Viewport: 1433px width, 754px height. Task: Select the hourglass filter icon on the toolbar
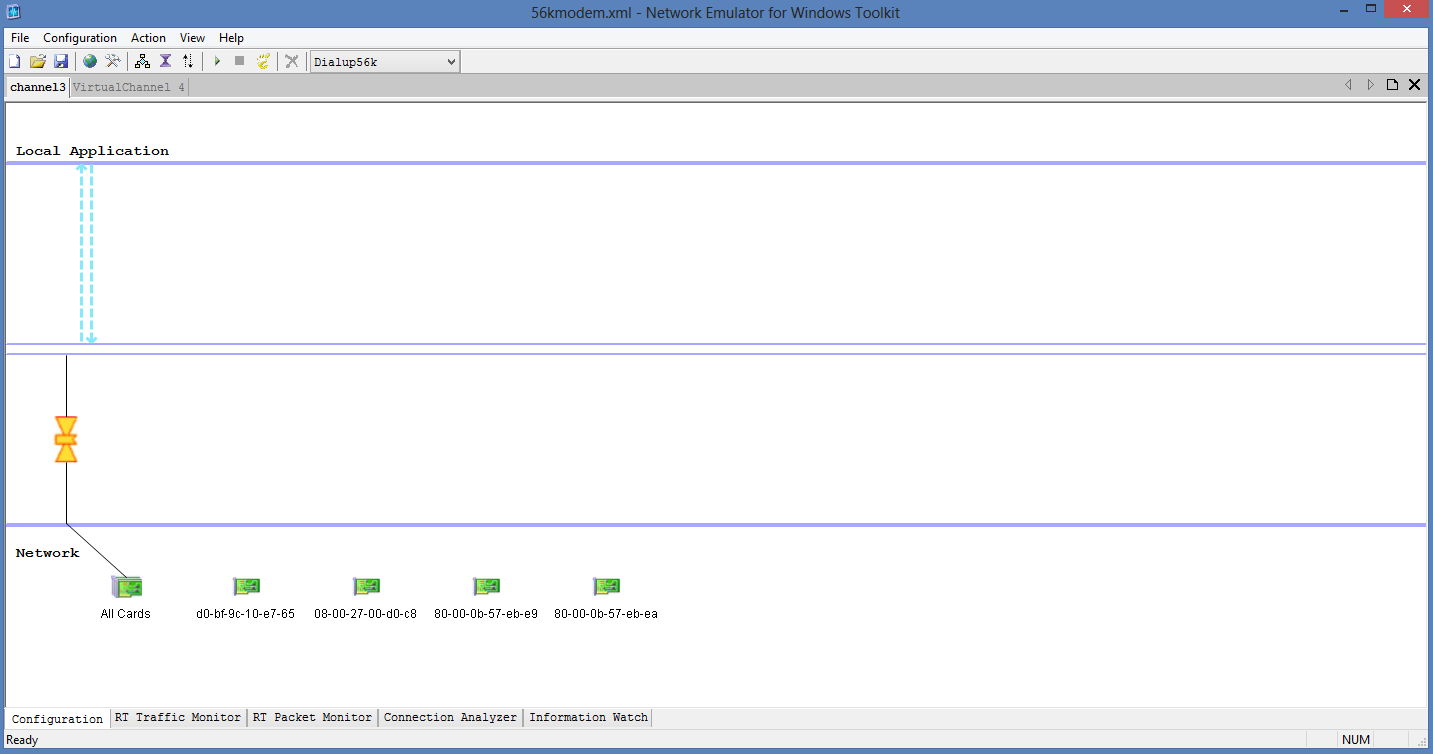click(165, 60)
